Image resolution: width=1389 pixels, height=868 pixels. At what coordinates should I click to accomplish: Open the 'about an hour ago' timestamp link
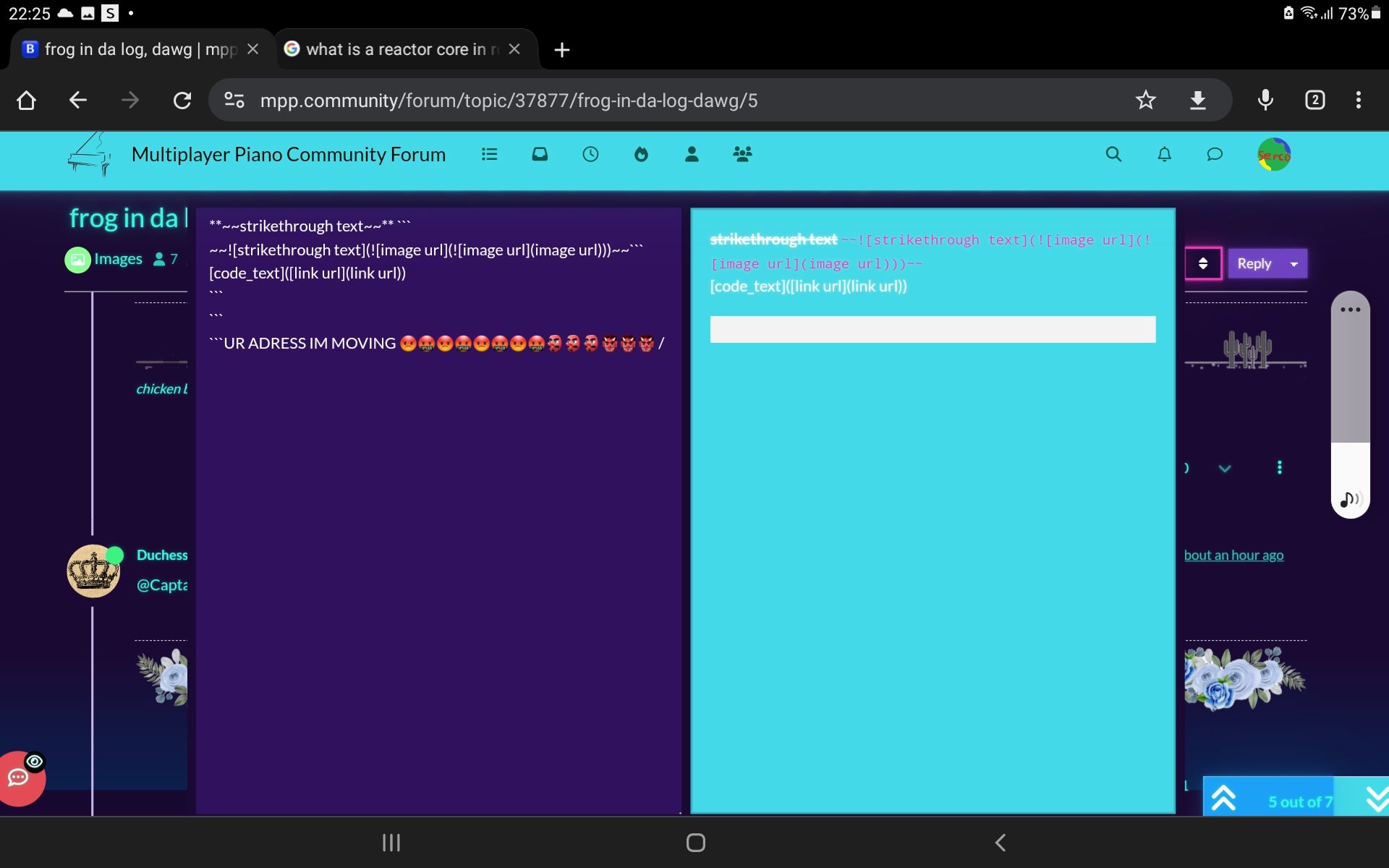coord(1233,555)
